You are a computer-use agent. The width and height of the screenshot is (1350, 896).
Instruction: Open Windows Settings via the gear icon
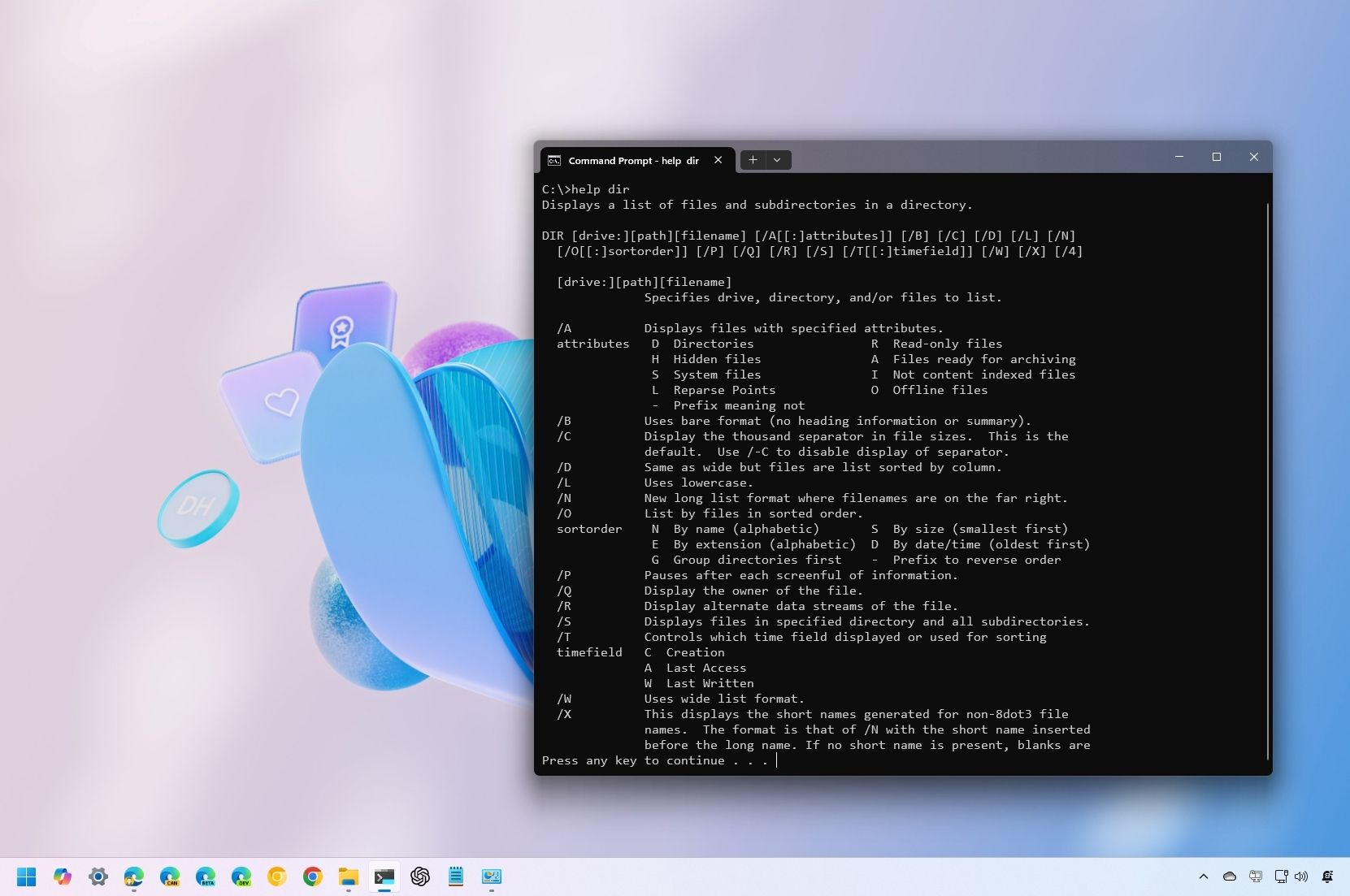pos(98,877)
